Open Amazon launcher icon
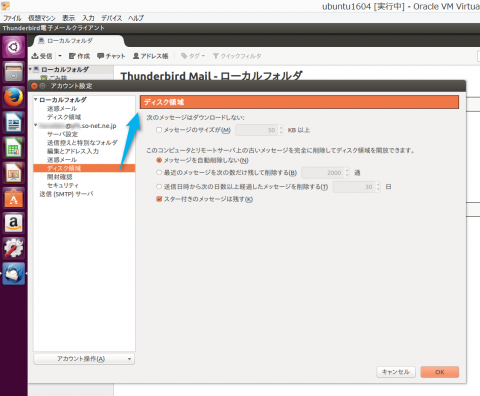 point(13,223)
